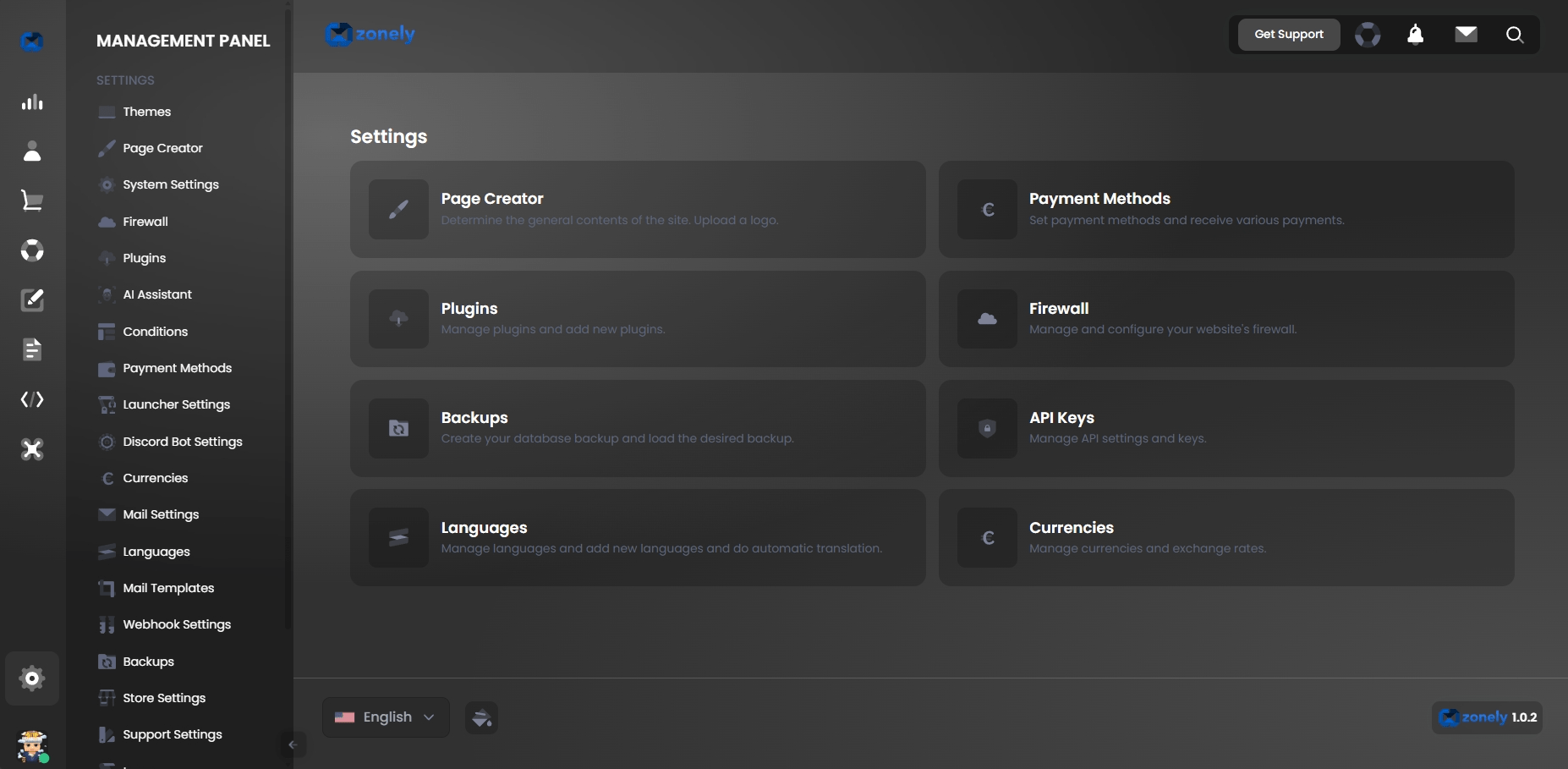Select the code editor icon in sidebar
Screen dimensions: 1568x769
point(32,399)
